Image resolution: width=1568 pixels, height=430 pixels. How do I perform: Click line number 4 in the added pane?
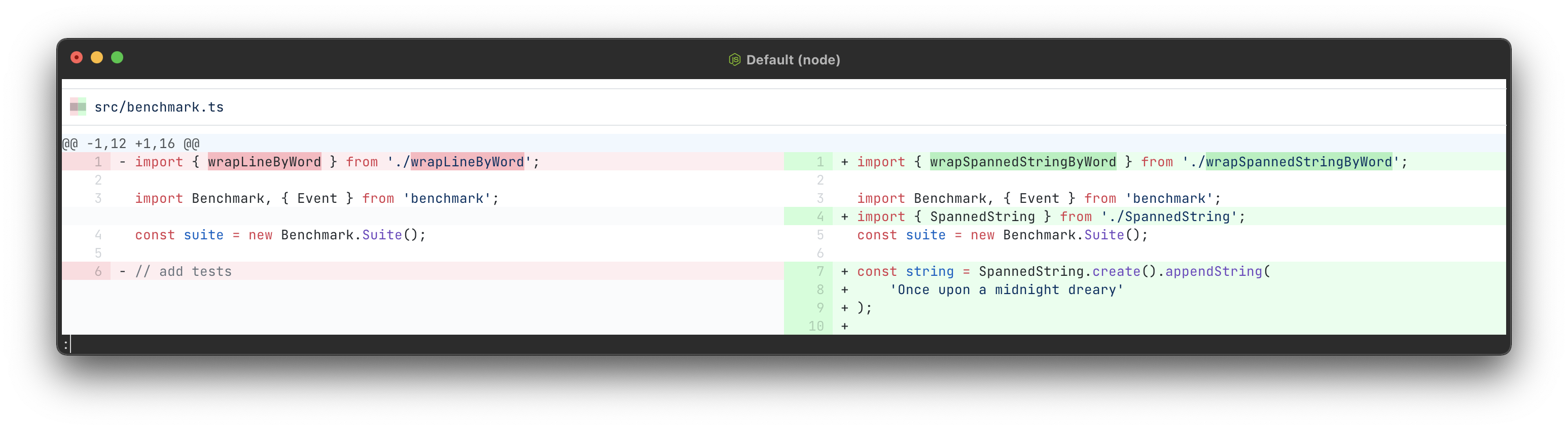tap(820, 217)
